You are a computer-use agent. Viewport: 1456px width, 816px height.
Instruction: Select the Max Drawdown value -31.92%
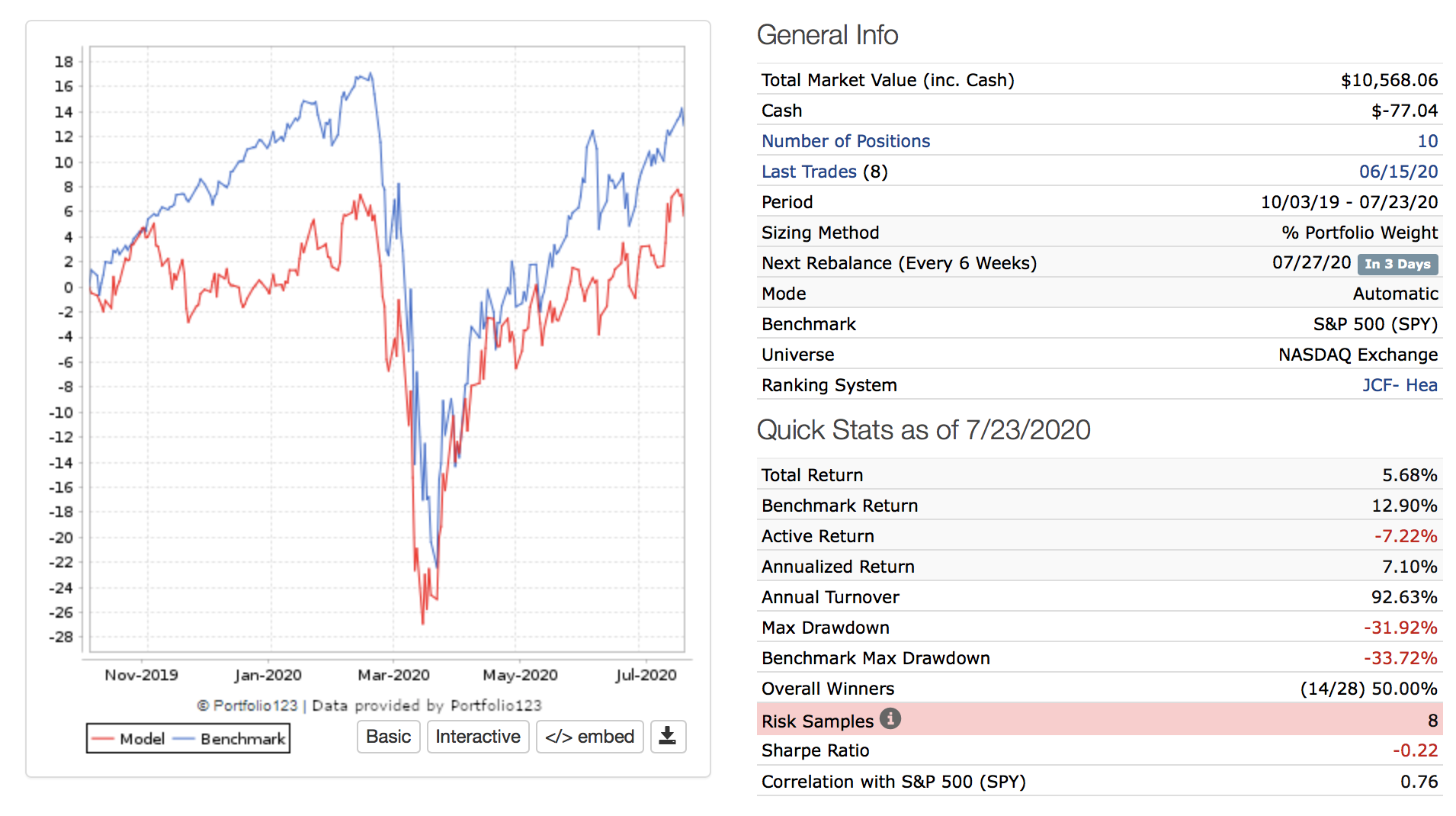tap(1400, 628)
